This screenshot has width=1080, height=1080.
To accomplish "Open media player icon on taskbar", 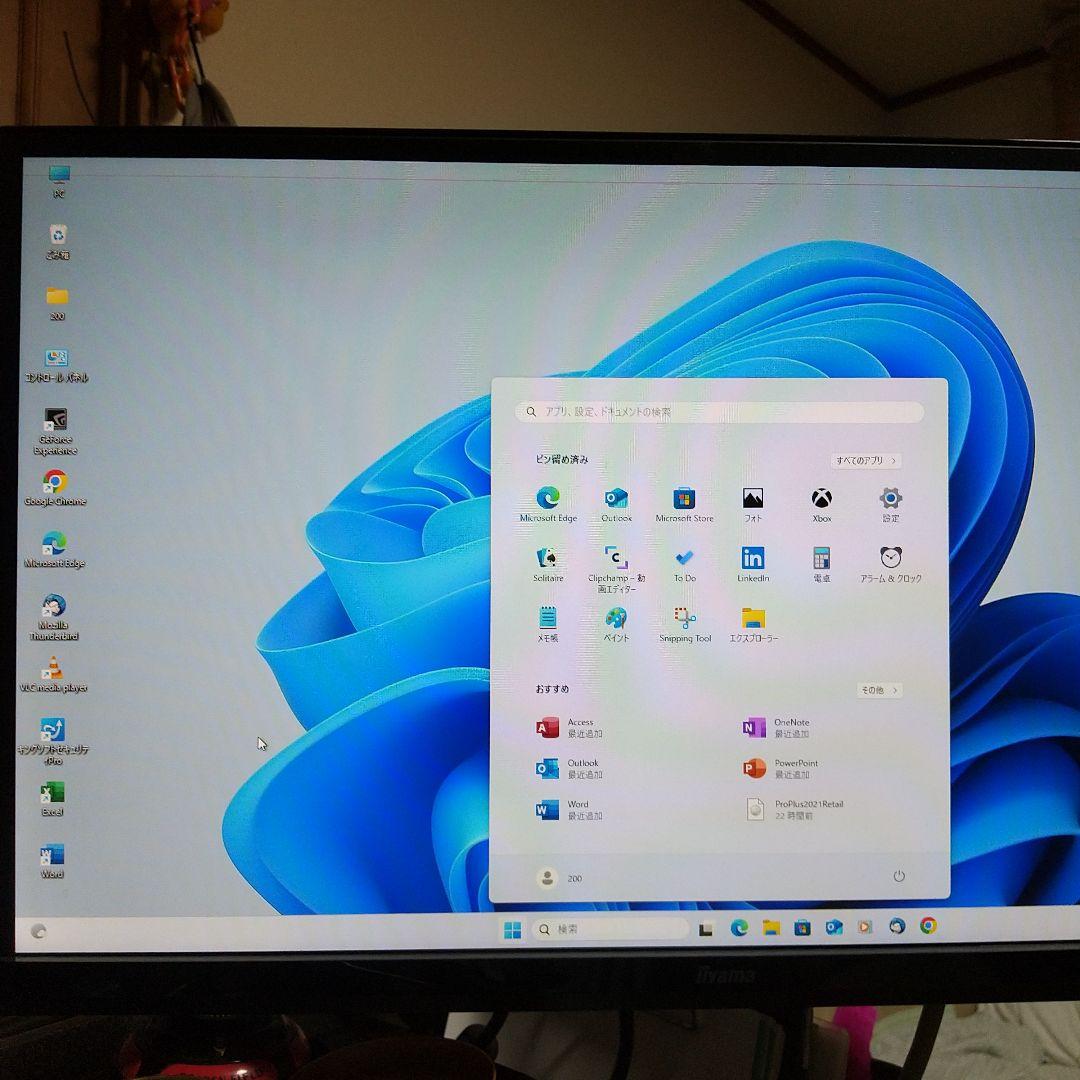I will click(864, 927).
